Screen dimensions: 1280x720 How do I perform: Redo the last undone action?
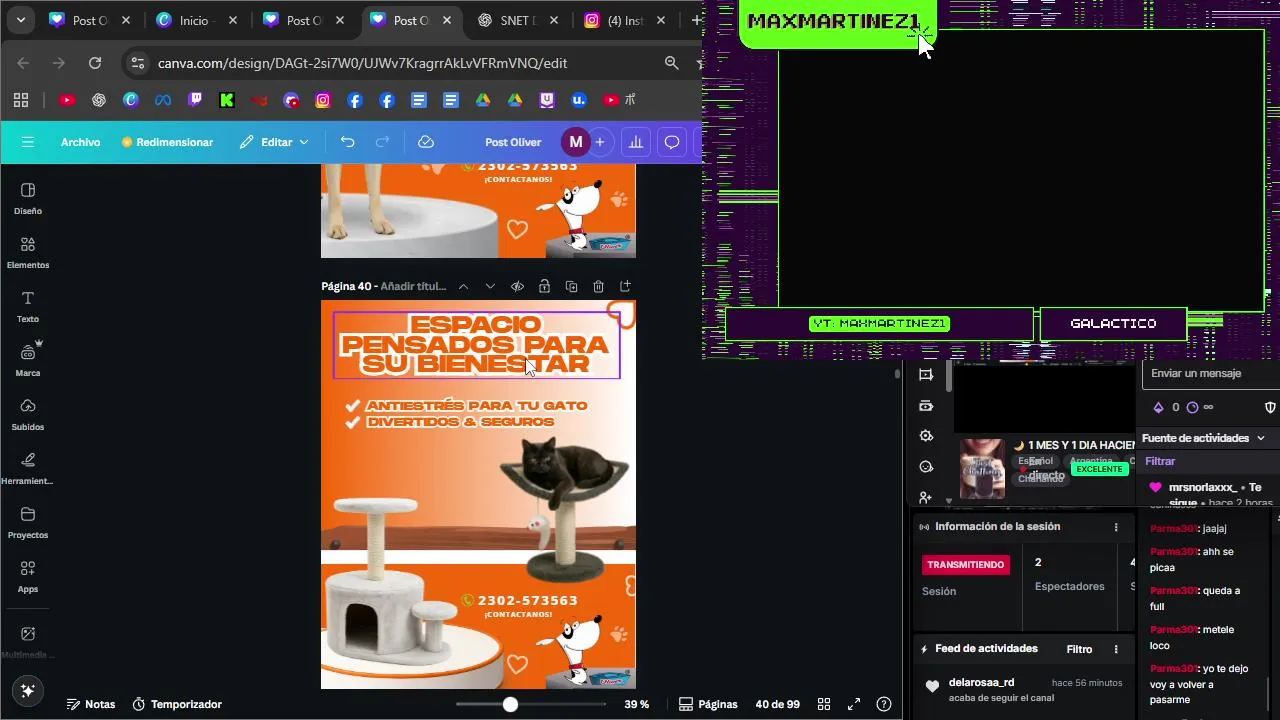(382, 142)
